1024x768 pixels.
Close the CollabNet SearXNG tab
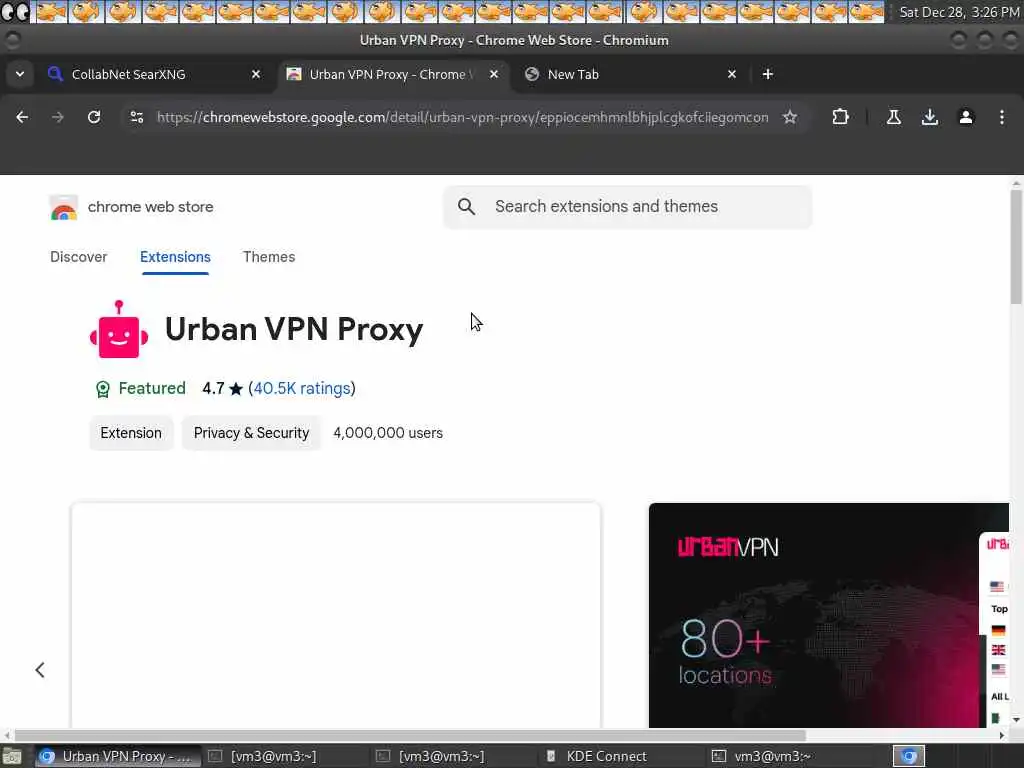[256, 74]
